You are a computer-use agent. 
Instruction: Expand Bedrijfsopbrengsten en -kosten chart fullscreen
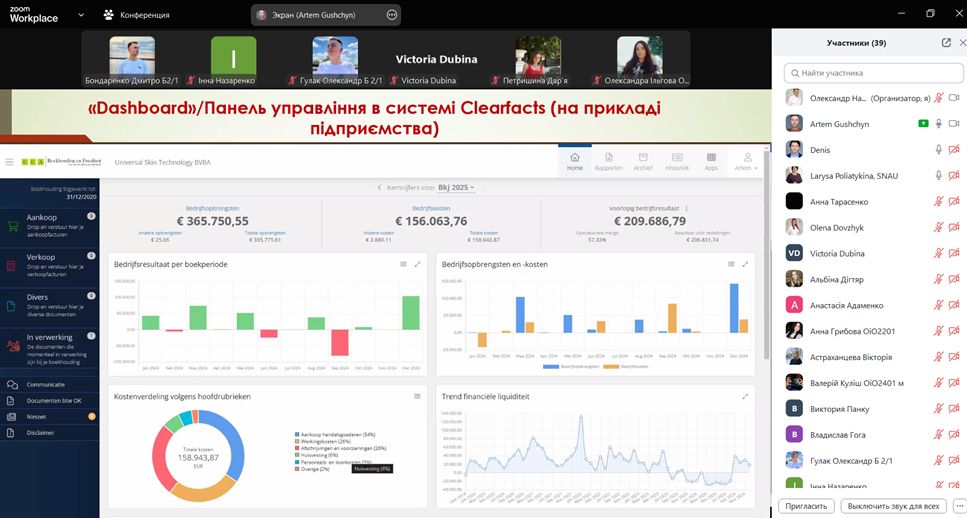click(745, 264)
